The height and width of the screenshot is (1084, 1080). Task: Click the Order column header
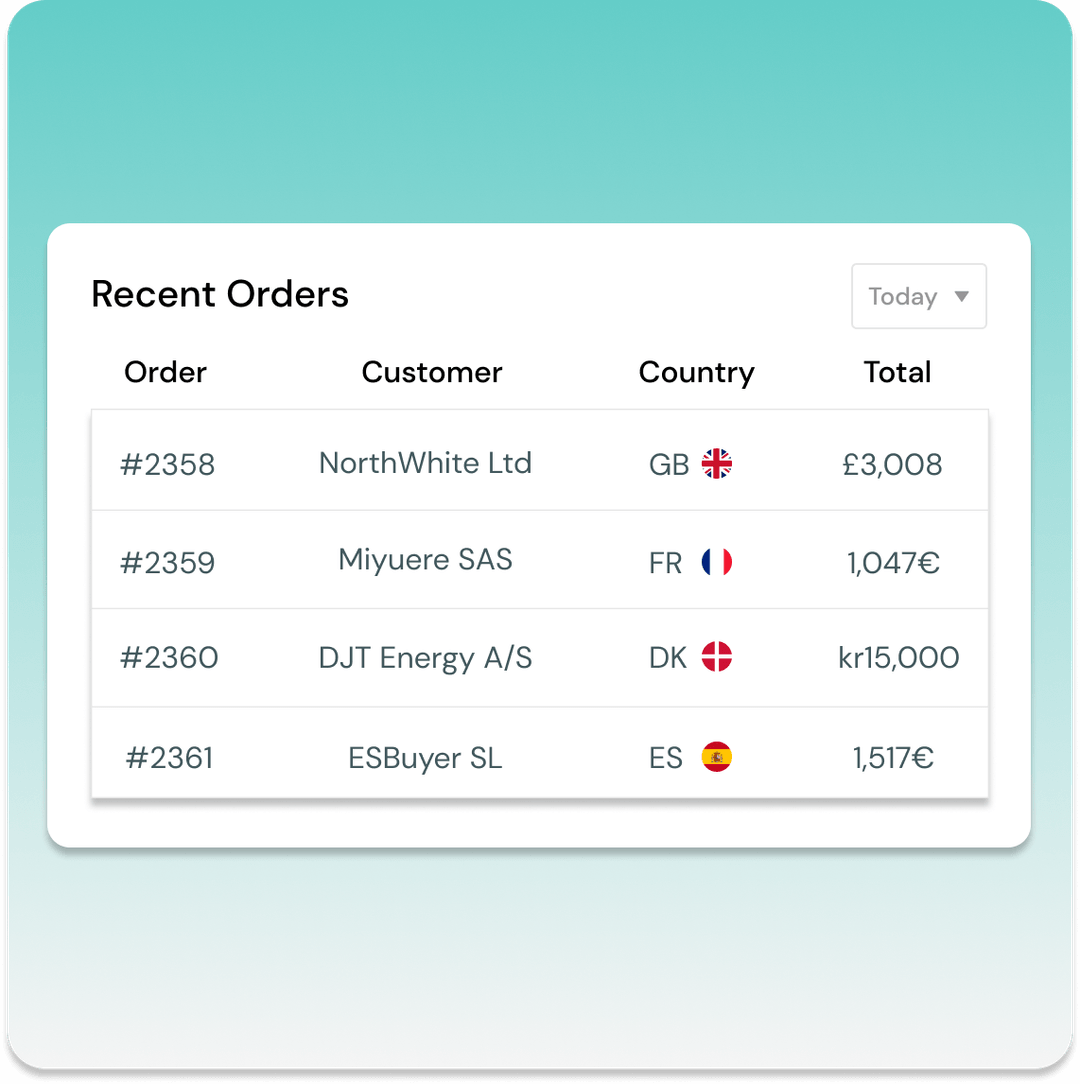pyautogui.click(x=165, y=372)
